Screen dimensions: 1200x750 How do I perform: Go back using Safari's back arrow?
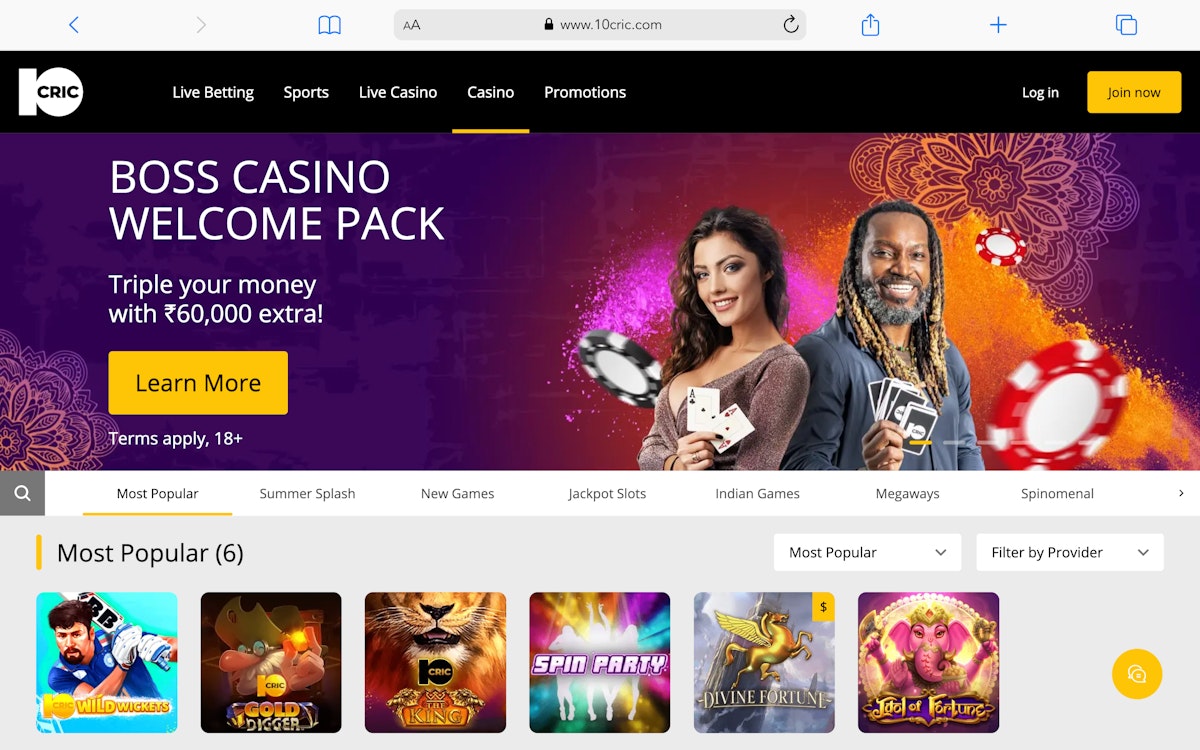[73, 25]
